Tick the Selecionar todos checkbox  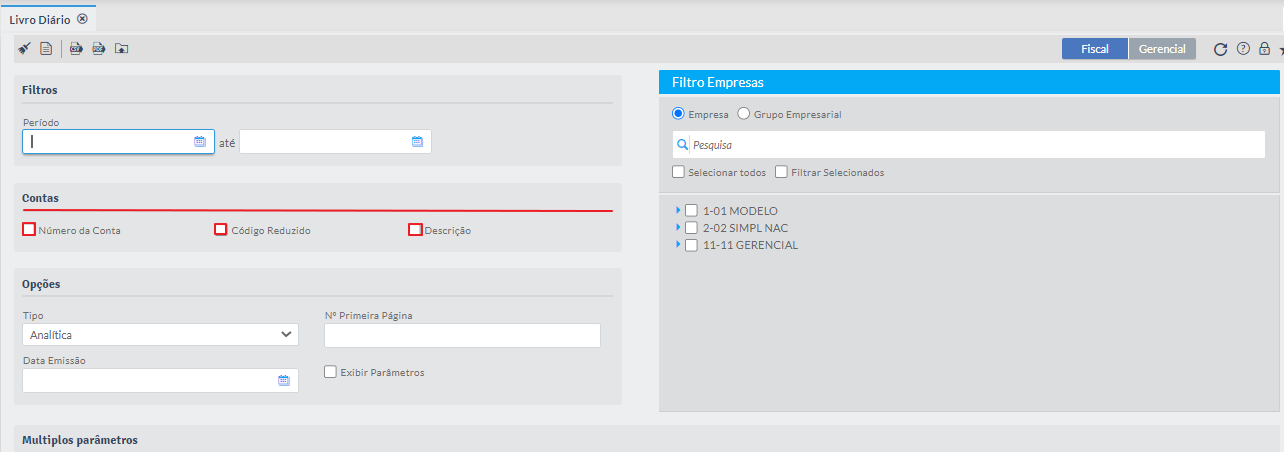[679, 172]
